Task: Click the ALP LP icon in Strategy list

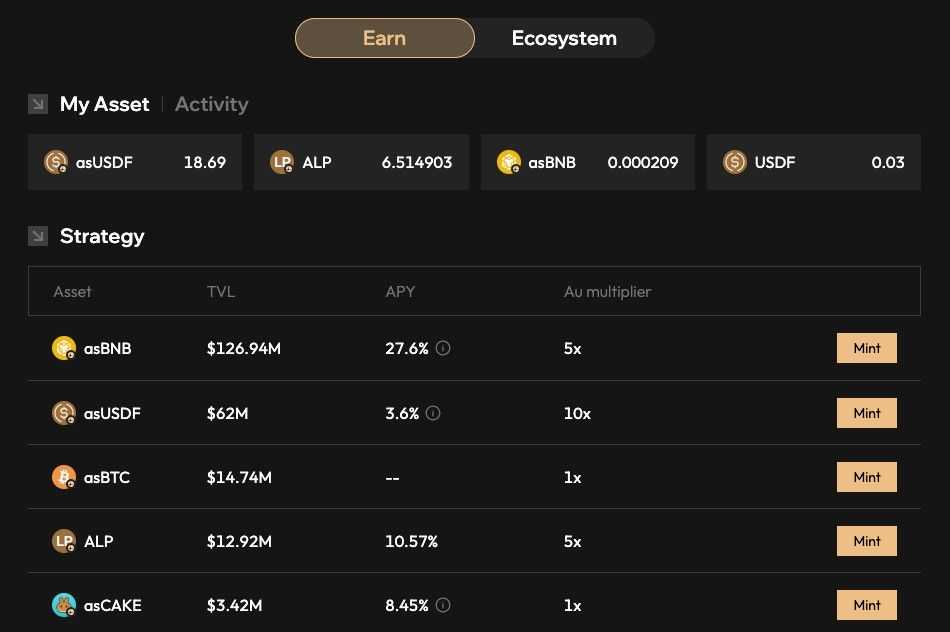Action: pos(64,541)
